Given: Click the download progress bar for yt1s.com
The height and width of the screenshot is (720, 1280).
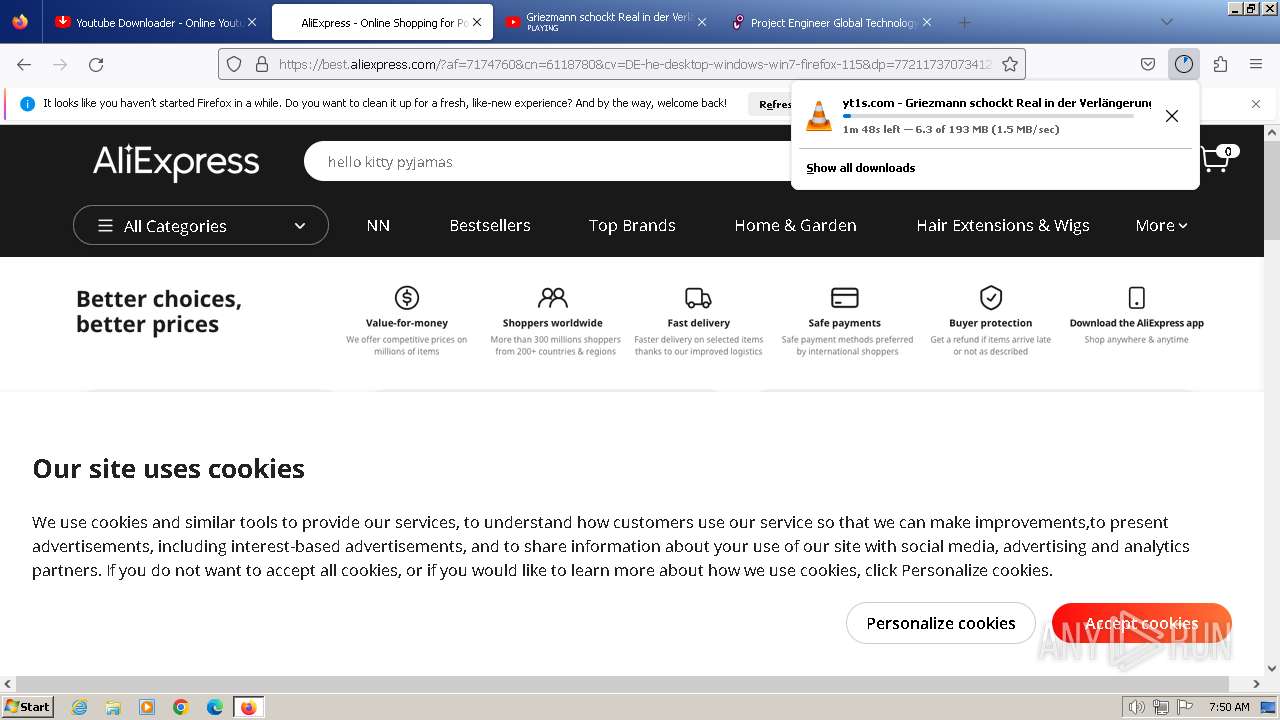Looking at the screenshot, I should (988, 116).
